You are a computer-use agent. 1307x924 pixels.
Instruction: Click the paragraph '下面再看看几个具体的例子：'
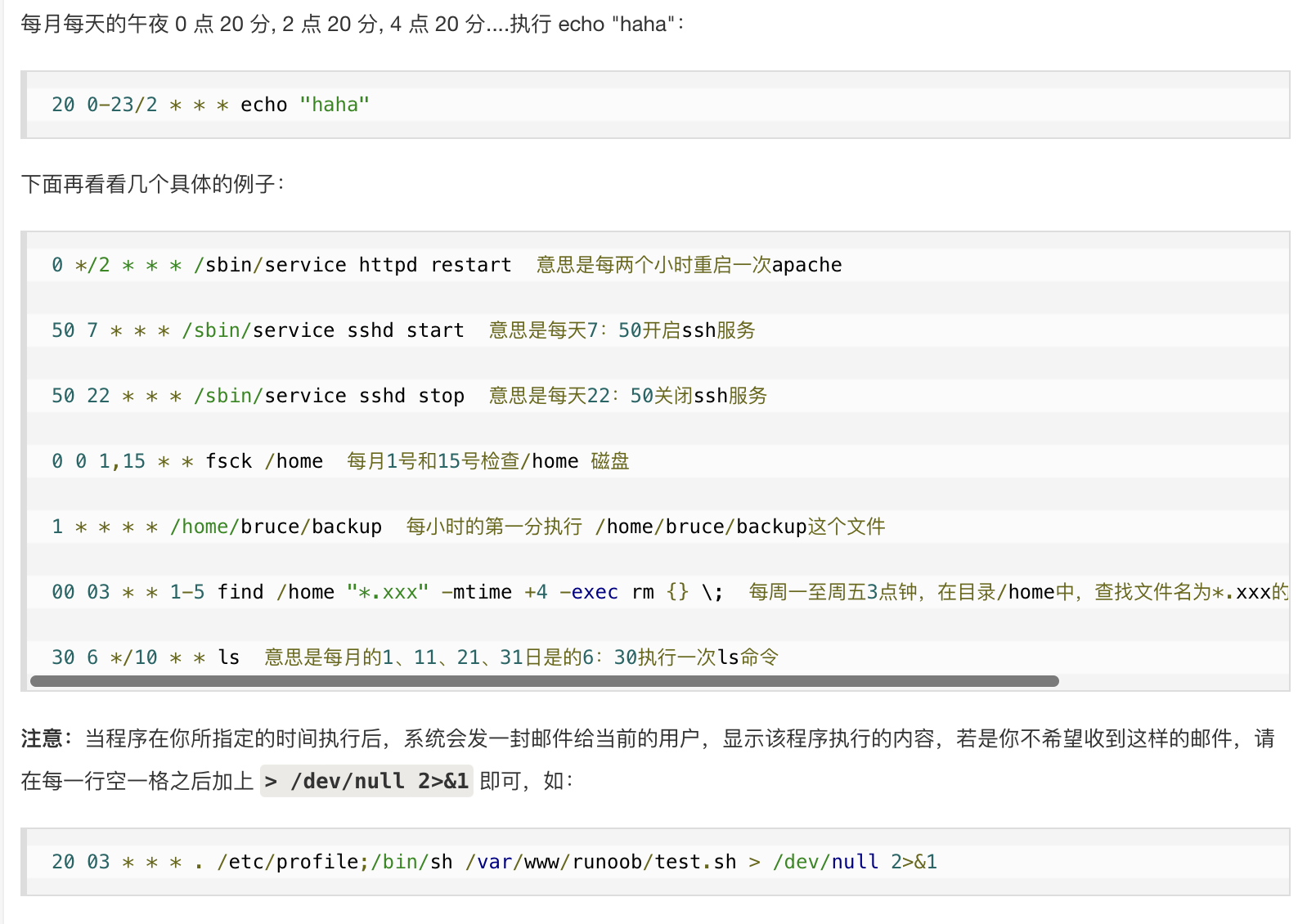(154, 184)
